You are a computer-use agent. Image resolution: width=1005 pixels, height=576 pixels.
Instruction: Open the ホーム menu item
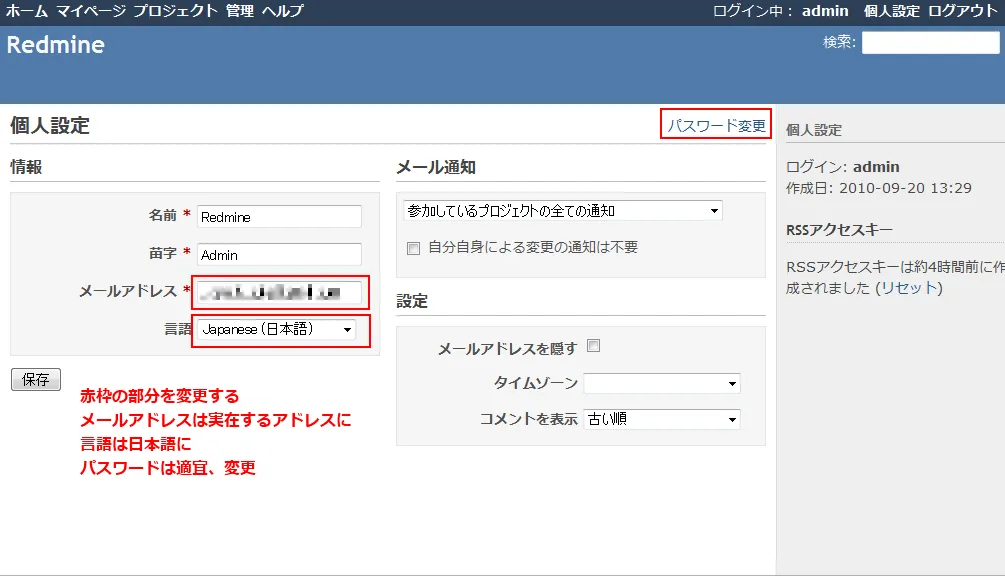[22, 10]
